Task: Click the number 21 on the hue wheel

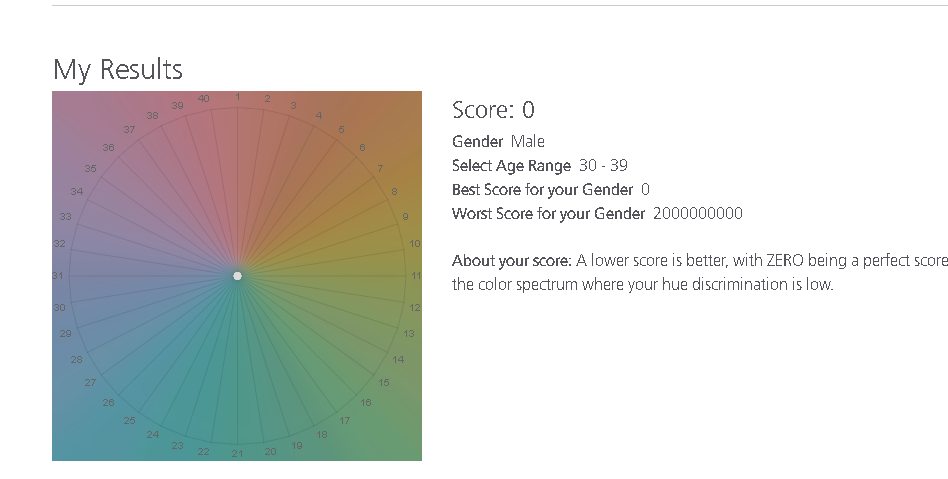Action: click(237, 454)
